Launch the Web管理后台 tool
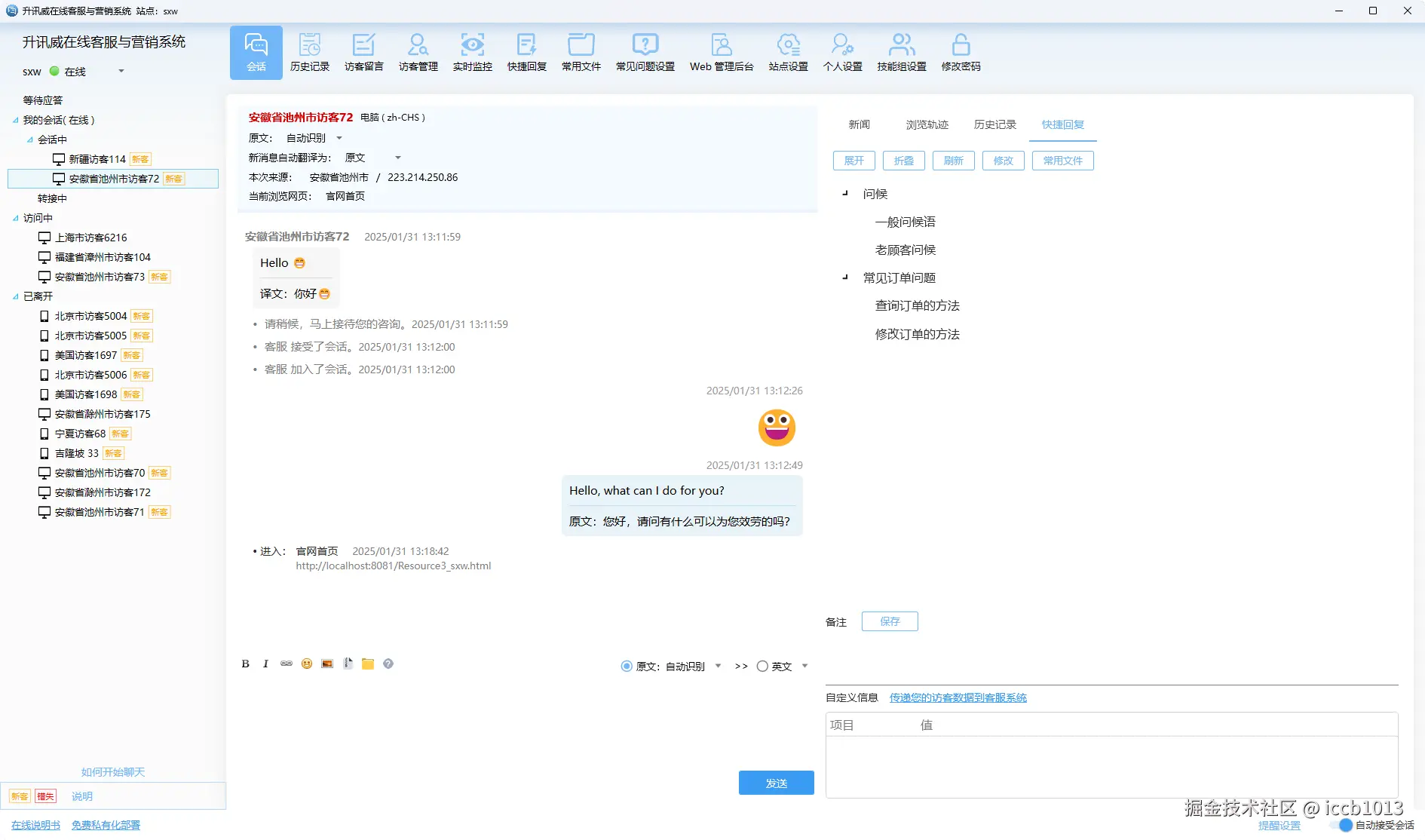The height and width of the screenshot is (840, 1425). (x=721, y=51)
